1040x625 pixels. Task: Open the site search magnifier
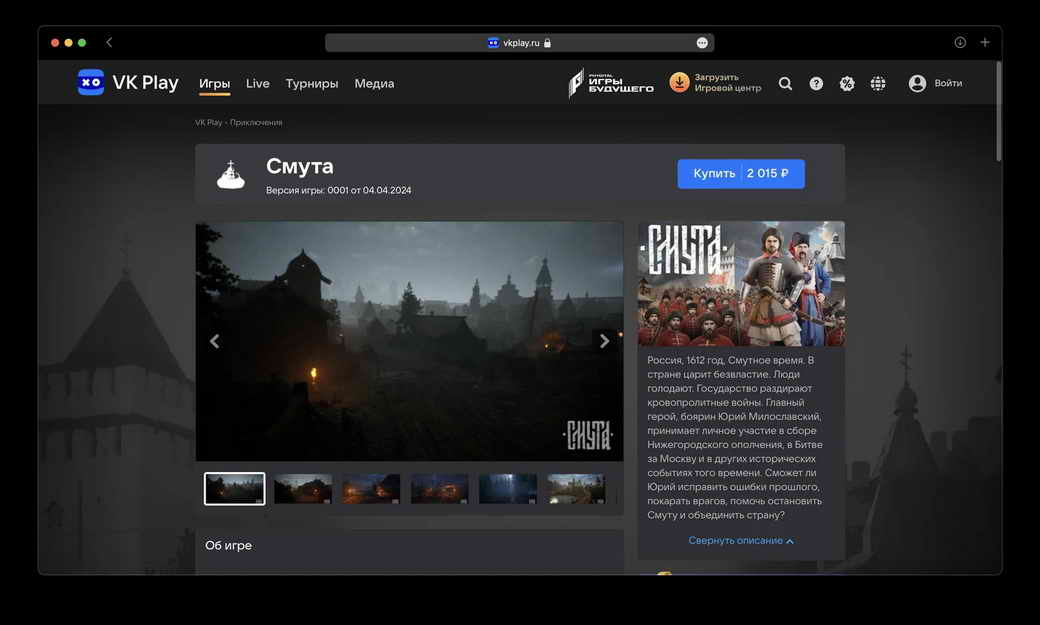tap(785, 84)
